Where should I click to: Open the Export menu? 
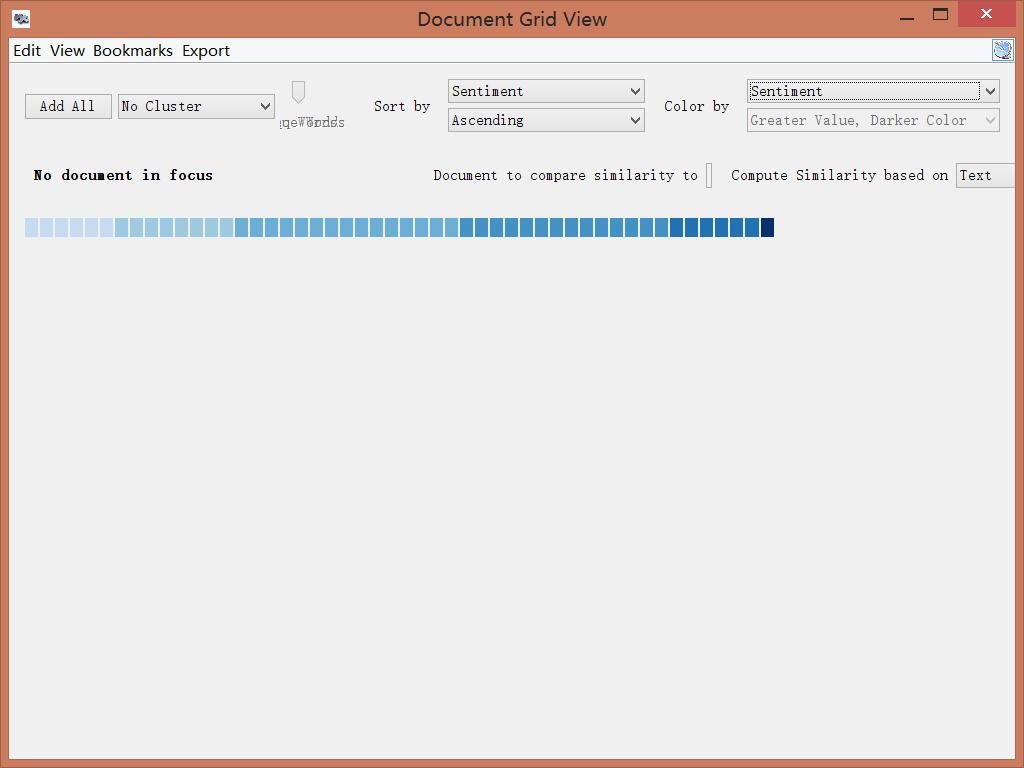[206, 51]
